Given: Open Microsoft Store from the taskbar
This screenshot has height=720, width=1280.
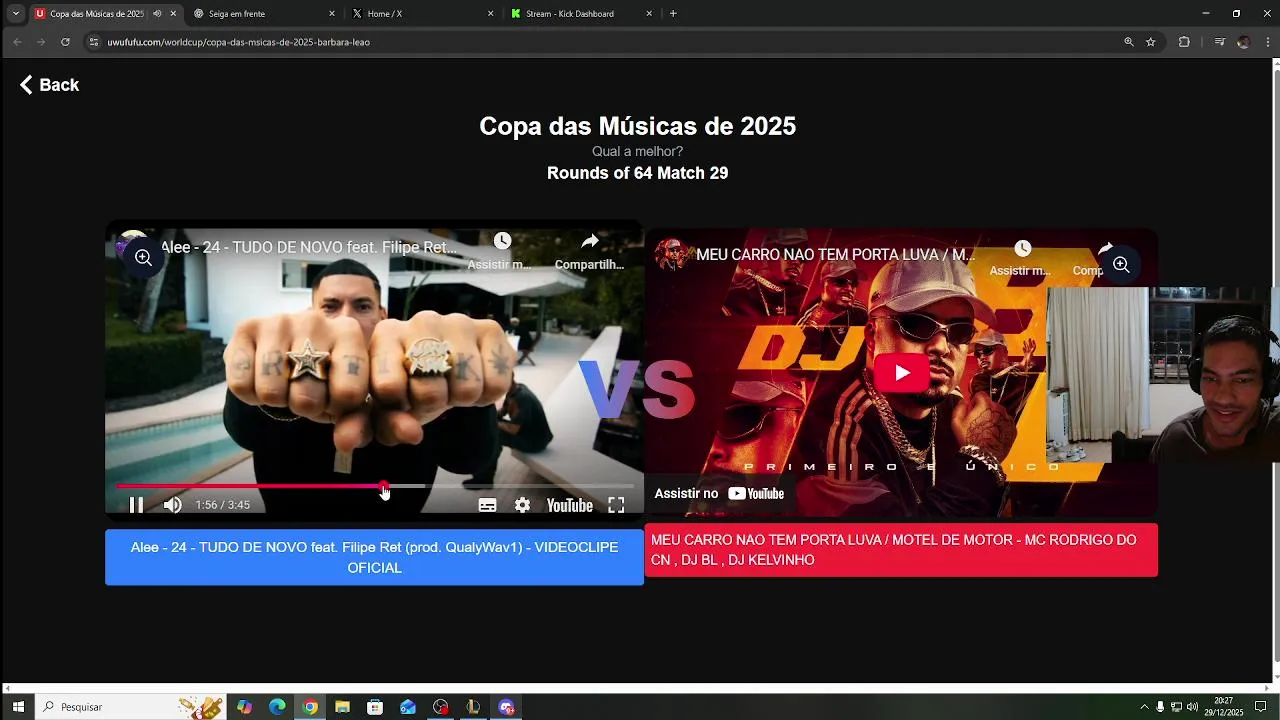Looking at the screenshot, I should click(x=375, y=707).
